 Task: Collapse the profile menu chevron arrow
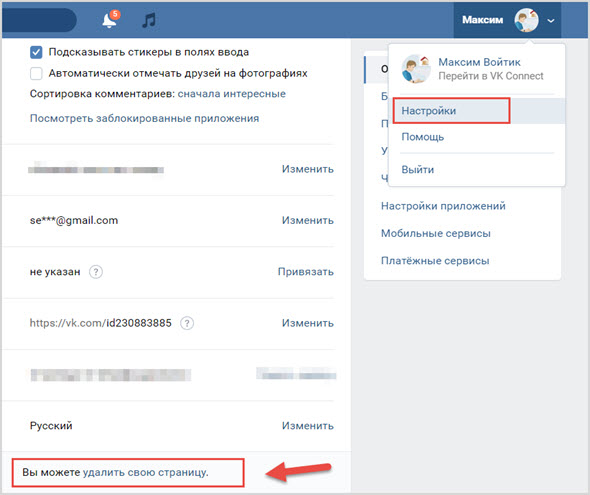click(x=551, y=21)
